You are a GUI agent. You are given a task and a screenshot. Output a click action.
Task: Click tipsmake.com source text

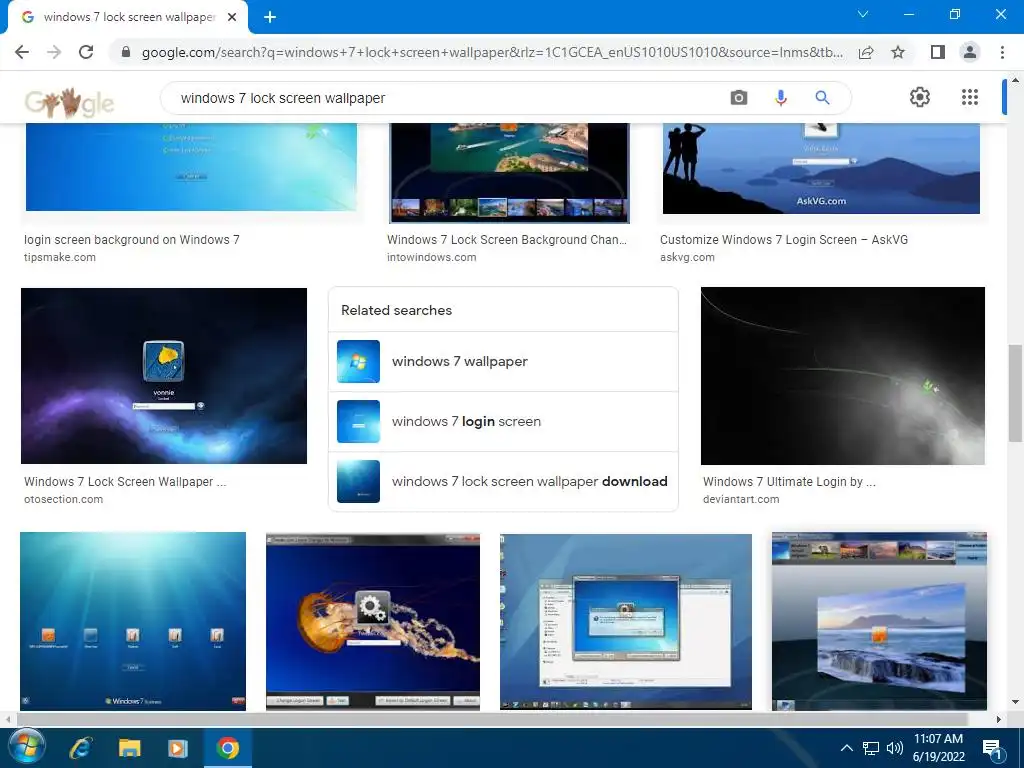click(x=60, y=257)
